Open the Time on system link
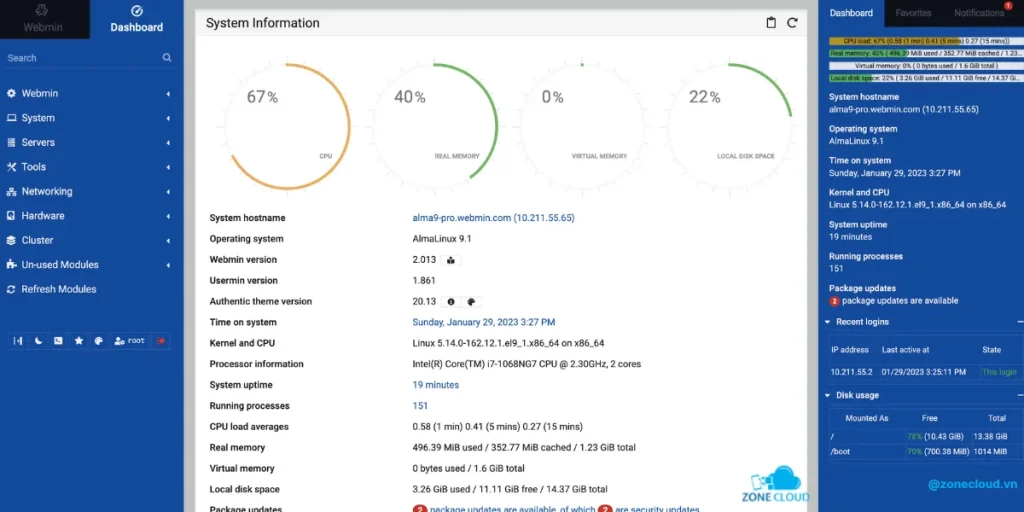 pyautogui.click(x=484, y=323)
